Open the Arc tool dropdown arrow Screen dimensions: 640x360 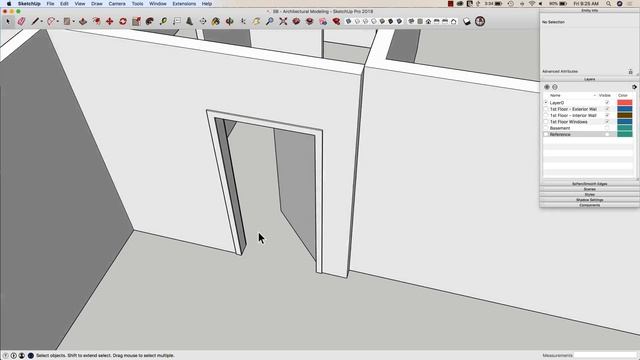click(58, 22)
